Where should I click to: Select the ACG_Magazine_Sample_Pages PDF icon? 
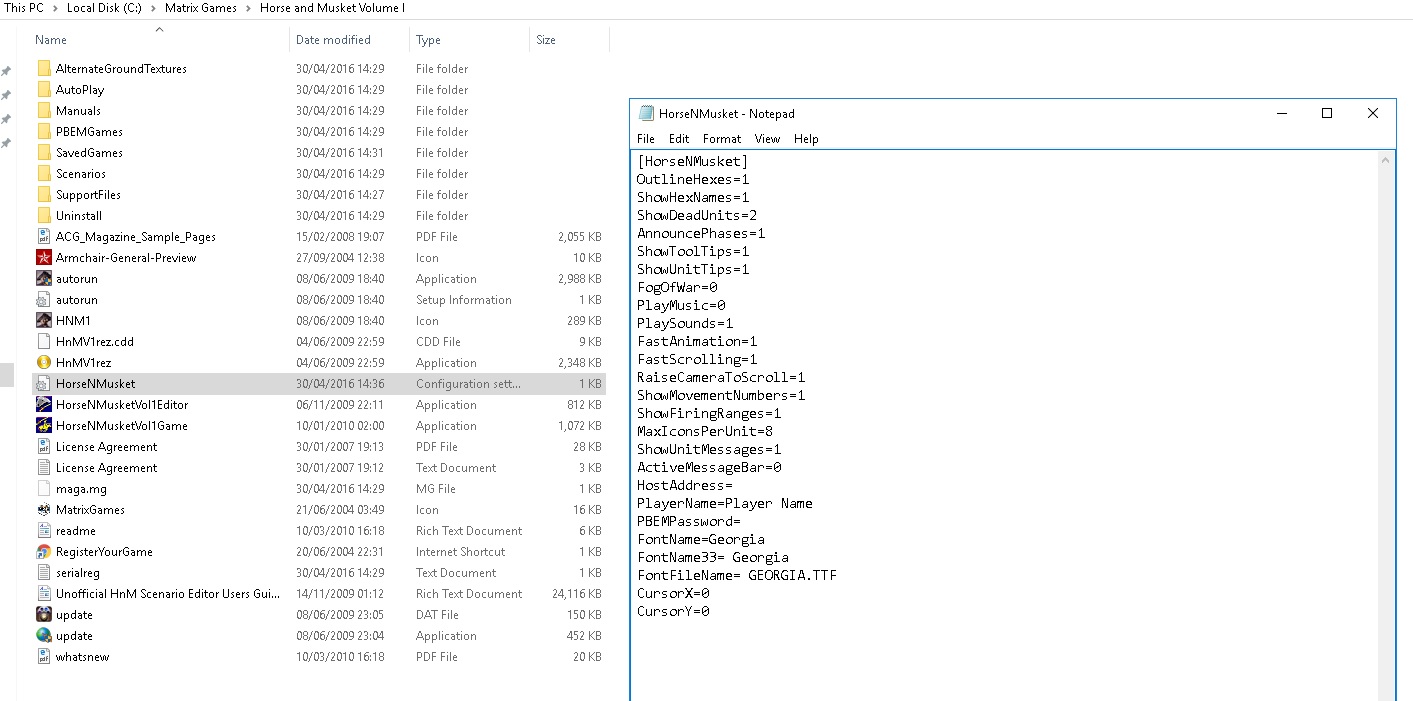(44, 237)
